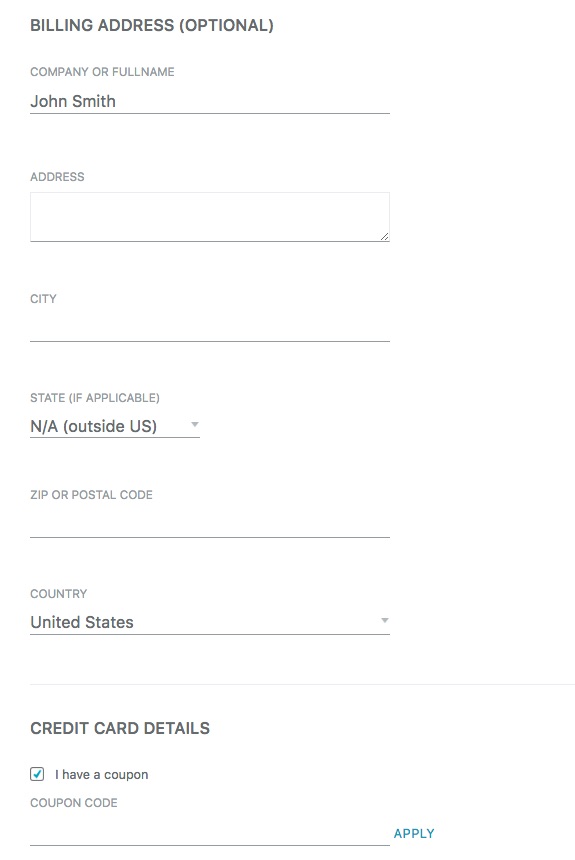Click the COUPON CODE label

pos(74,802)
